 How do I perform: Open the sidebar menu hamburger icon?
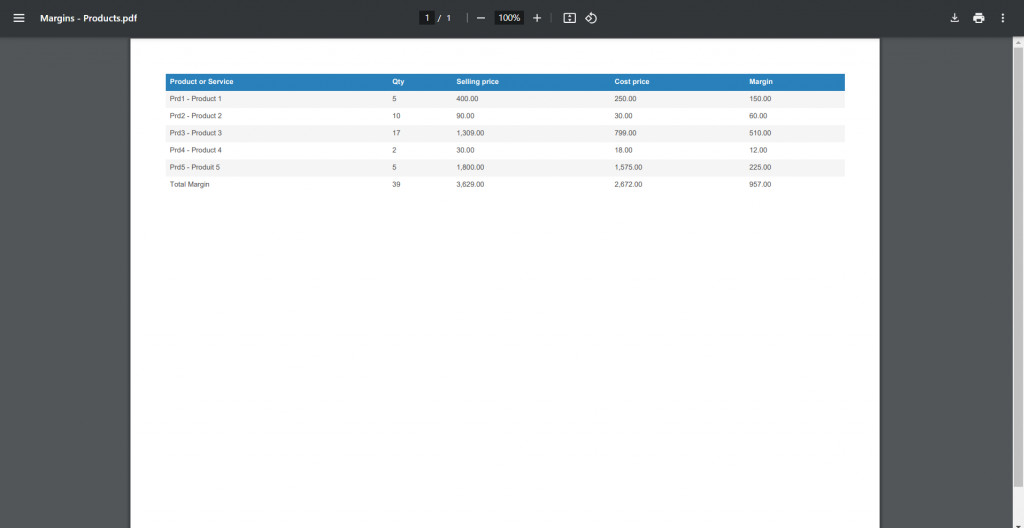coord(19,18)
